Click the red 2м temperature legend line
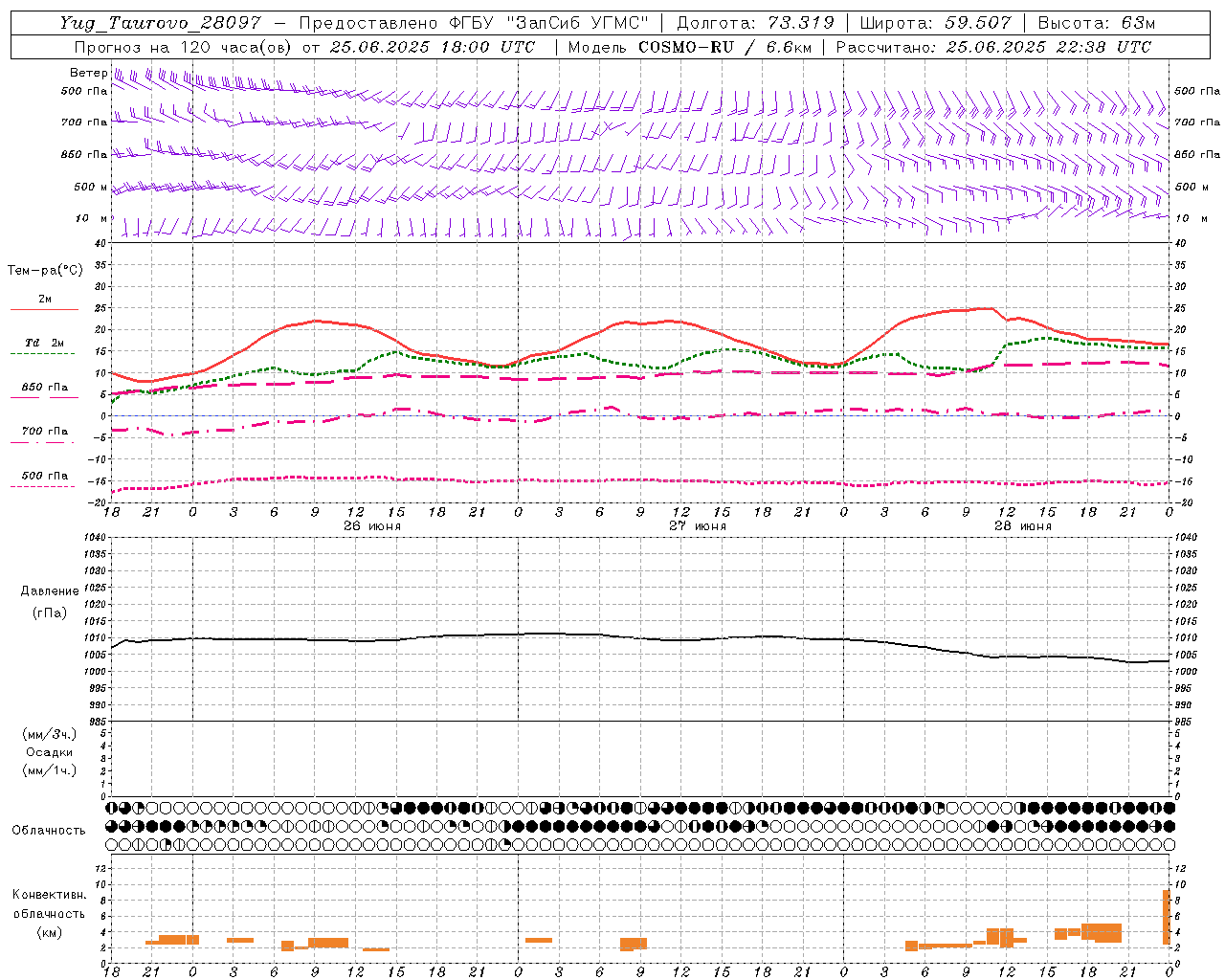The width and height of the screenshot is (1225, 980). [x=44, y=310]
